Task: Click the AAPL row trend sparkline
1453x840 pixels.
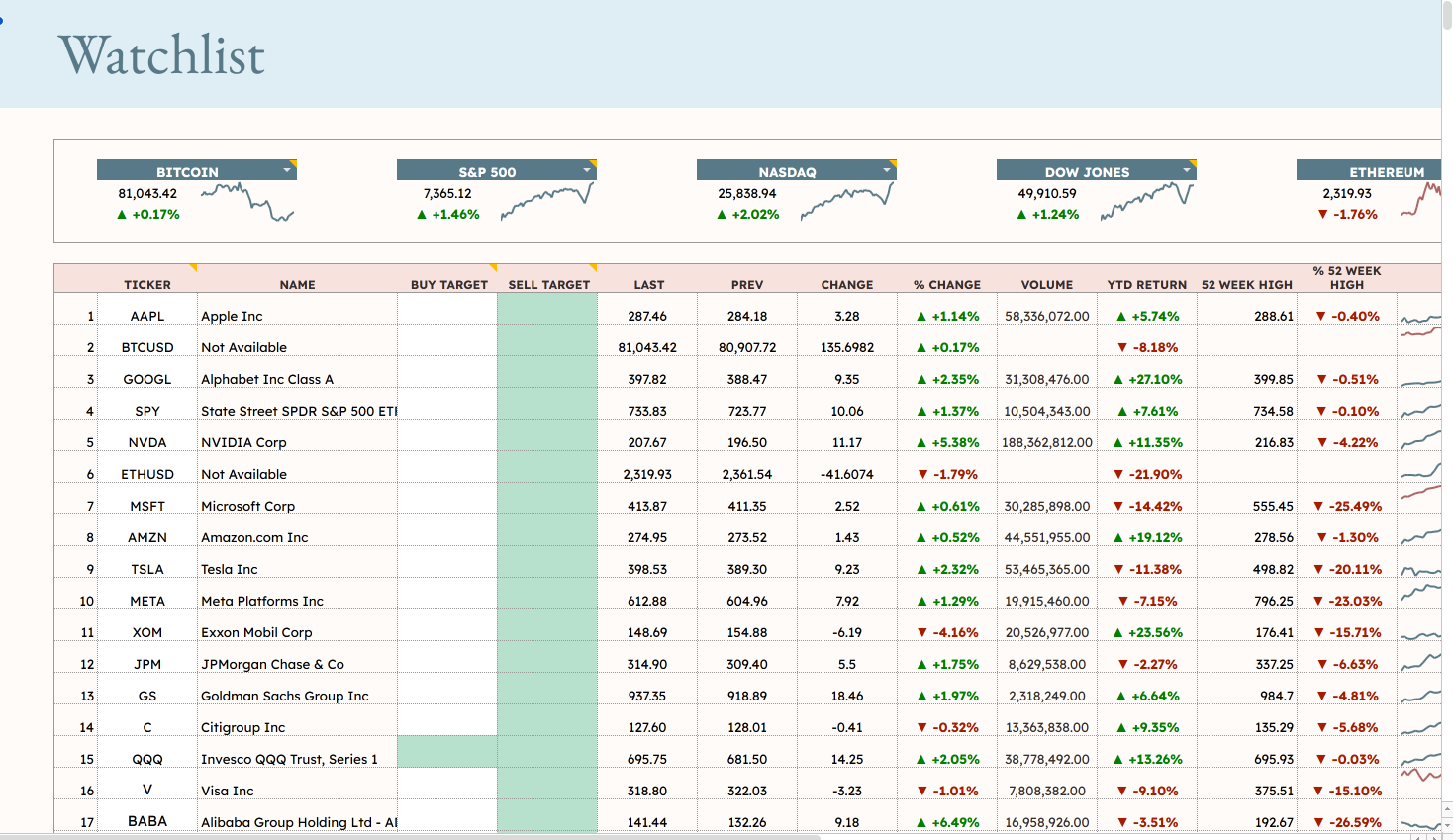Action: click(1420, 319)
